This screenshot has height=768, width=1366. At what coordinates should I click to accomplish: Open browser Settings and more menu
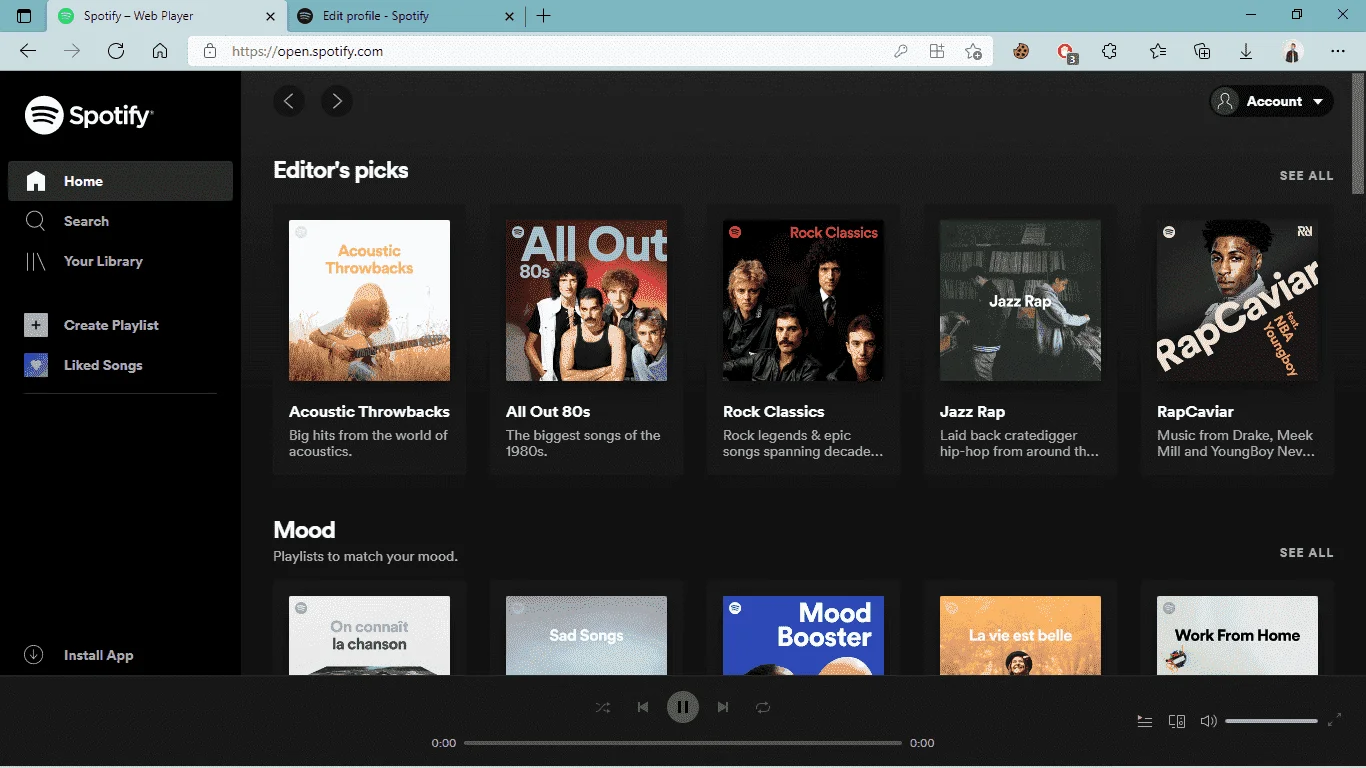(x=1338, y=51)
